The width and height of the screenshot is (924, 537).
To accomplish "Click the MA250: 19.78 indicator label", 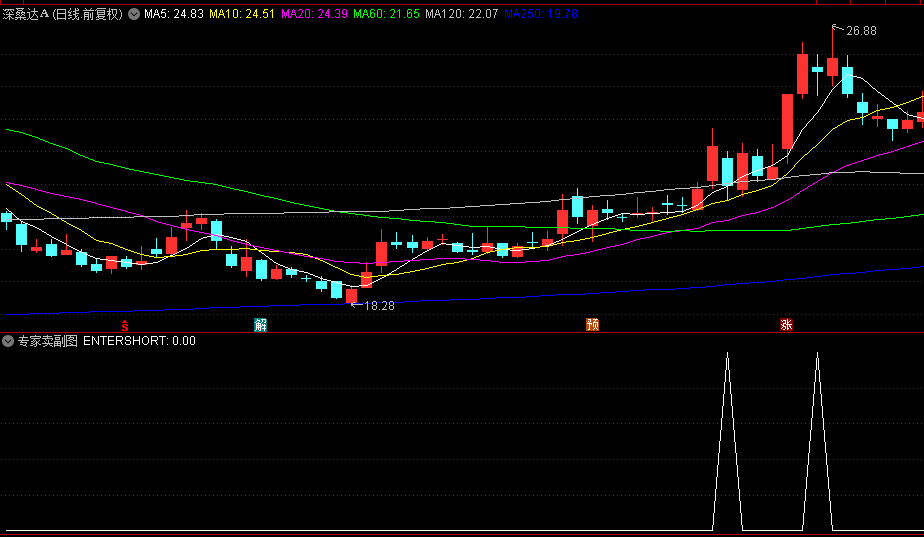I will [x=541, y=14].
